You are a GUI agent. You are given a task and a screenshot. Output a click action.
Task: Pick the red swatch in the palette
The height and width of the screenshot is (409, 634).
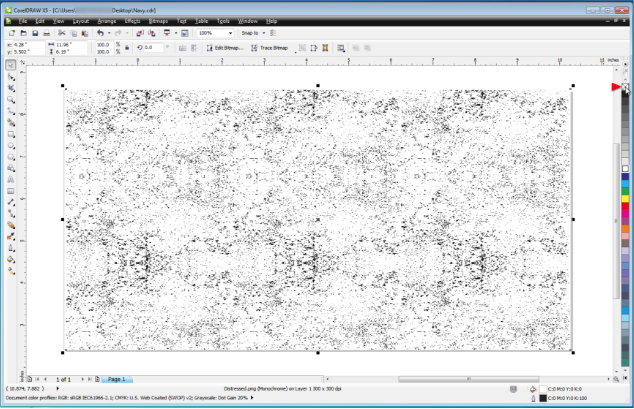pos(625,206)
